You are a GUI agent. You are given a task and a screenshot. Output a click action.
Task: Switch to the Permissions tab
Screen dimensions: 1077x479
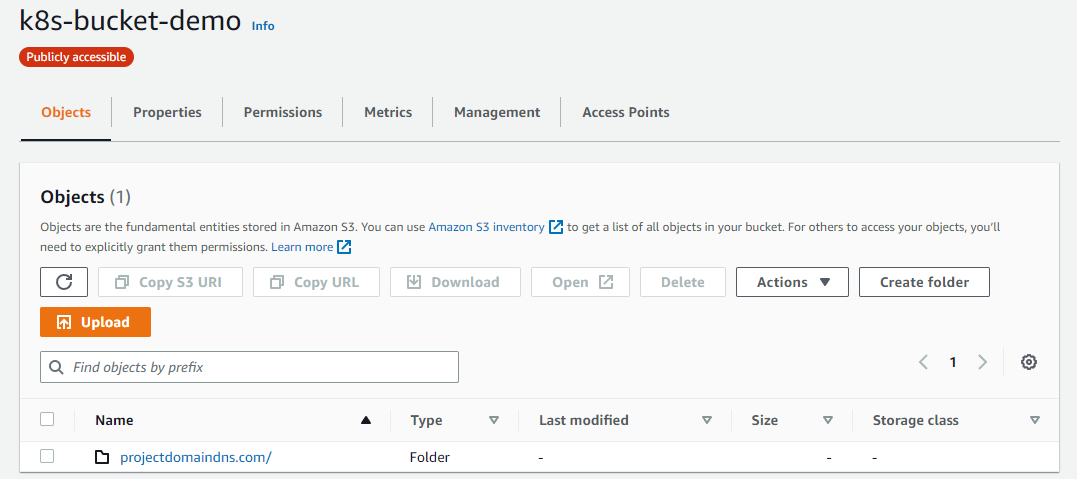point(283,112)
